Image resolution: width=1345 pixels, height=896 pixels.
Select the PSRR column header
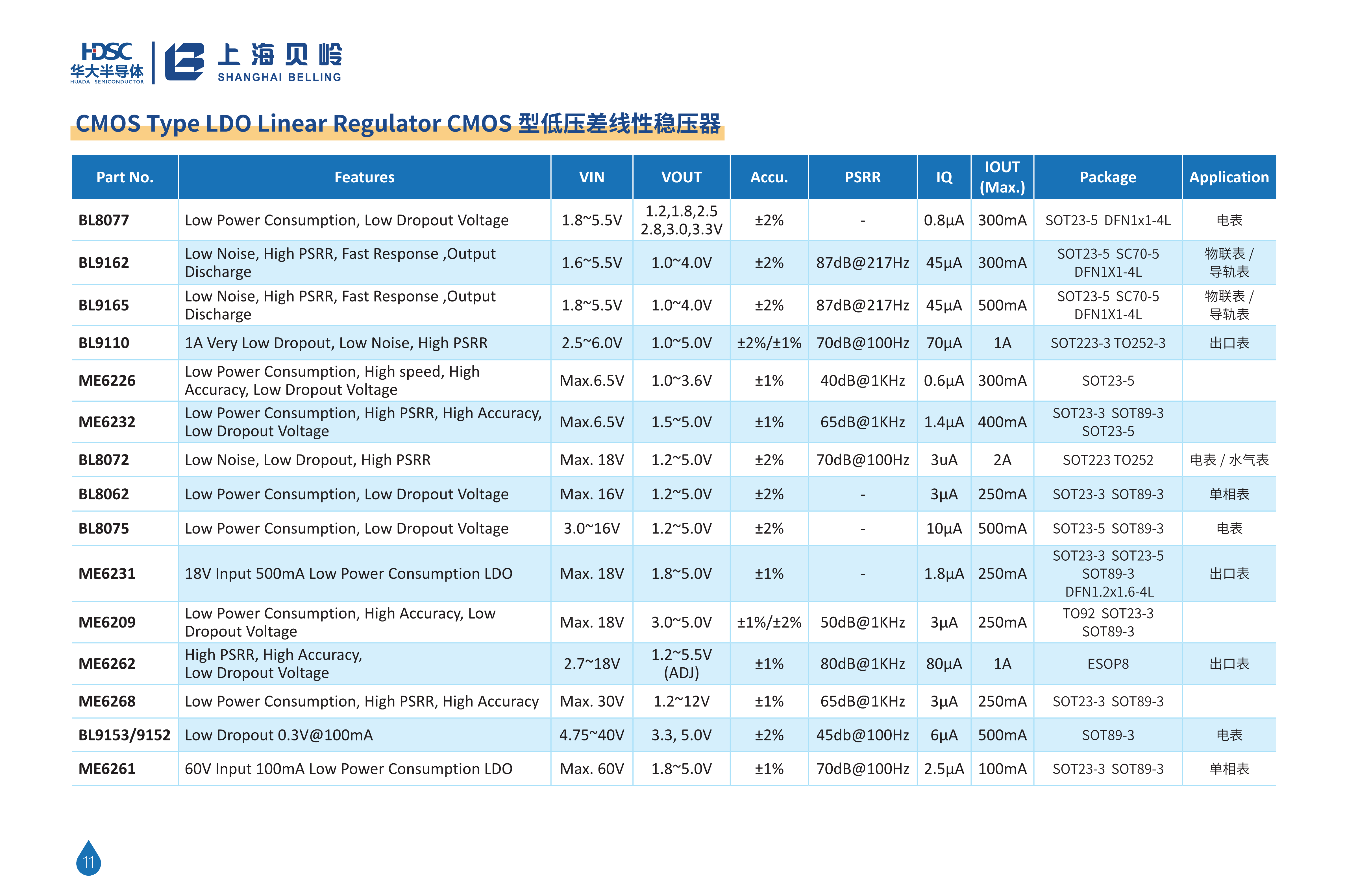(x=863, y=177)
